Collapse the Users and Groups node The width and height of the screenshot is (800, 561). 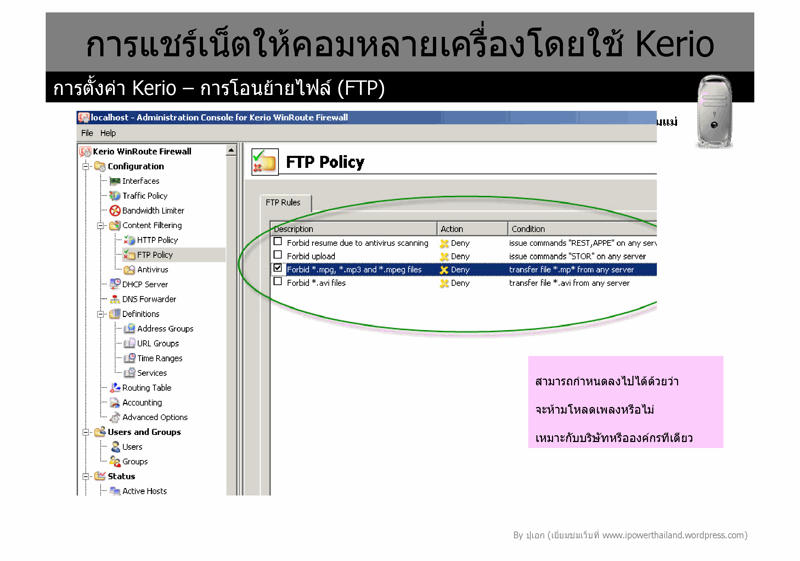(x=86, y=432)
